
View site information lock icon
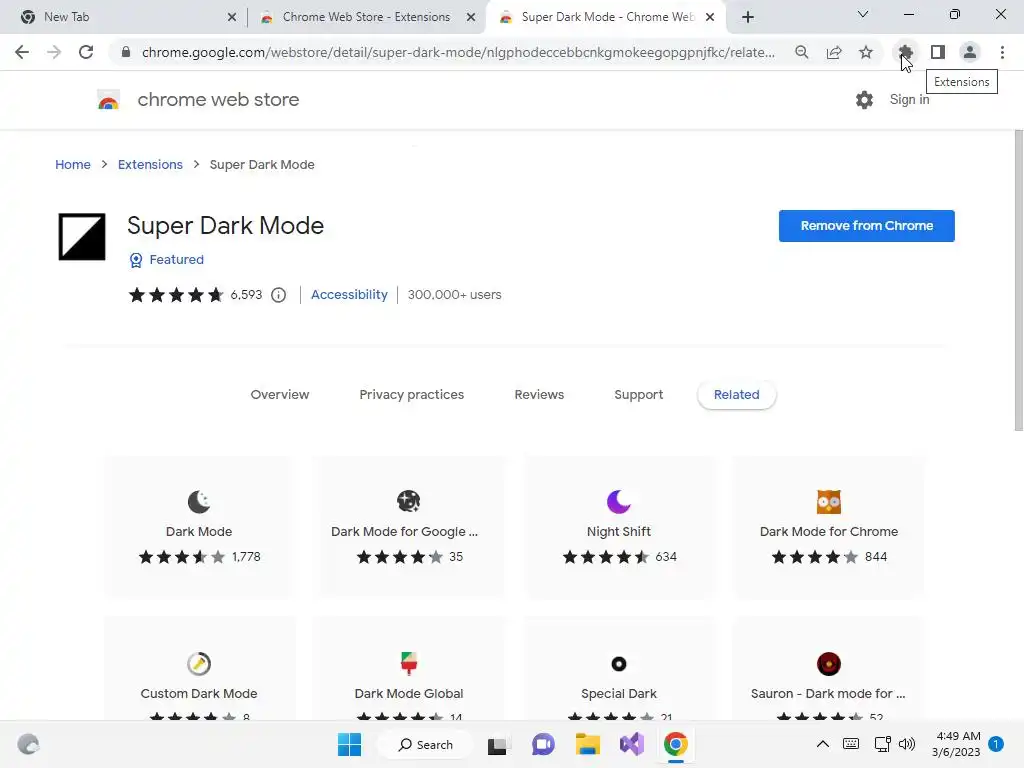click(126, 52)
